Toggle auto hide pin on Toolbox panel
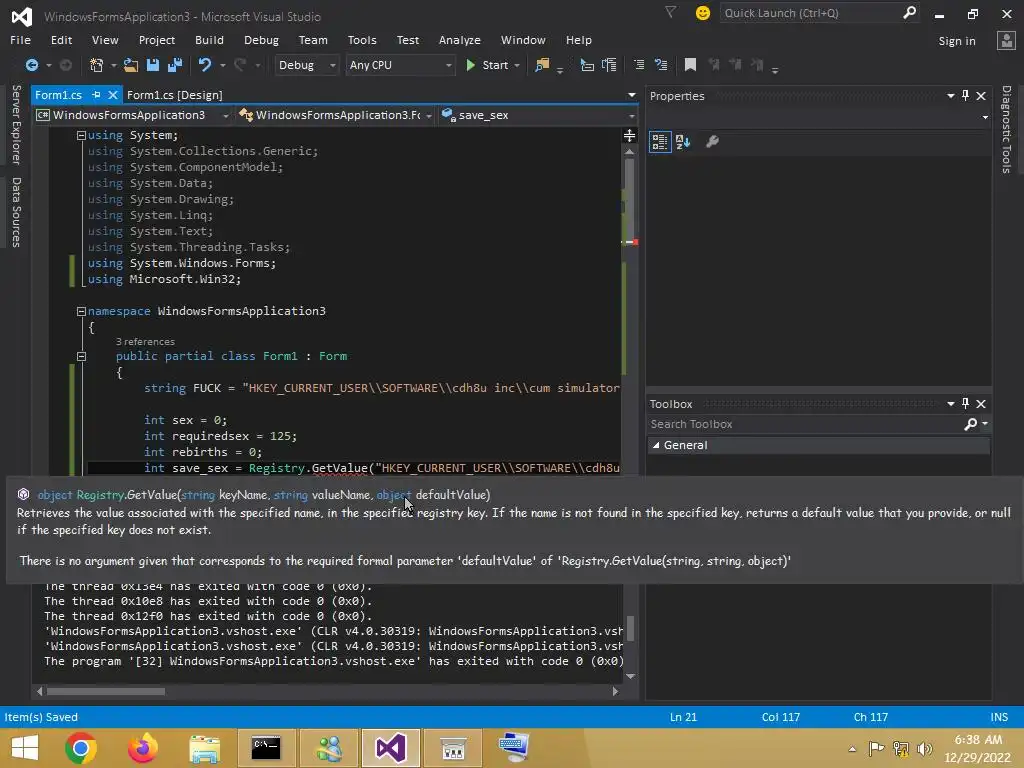Viewport: 1024px width, 768px height. [965, 404]
